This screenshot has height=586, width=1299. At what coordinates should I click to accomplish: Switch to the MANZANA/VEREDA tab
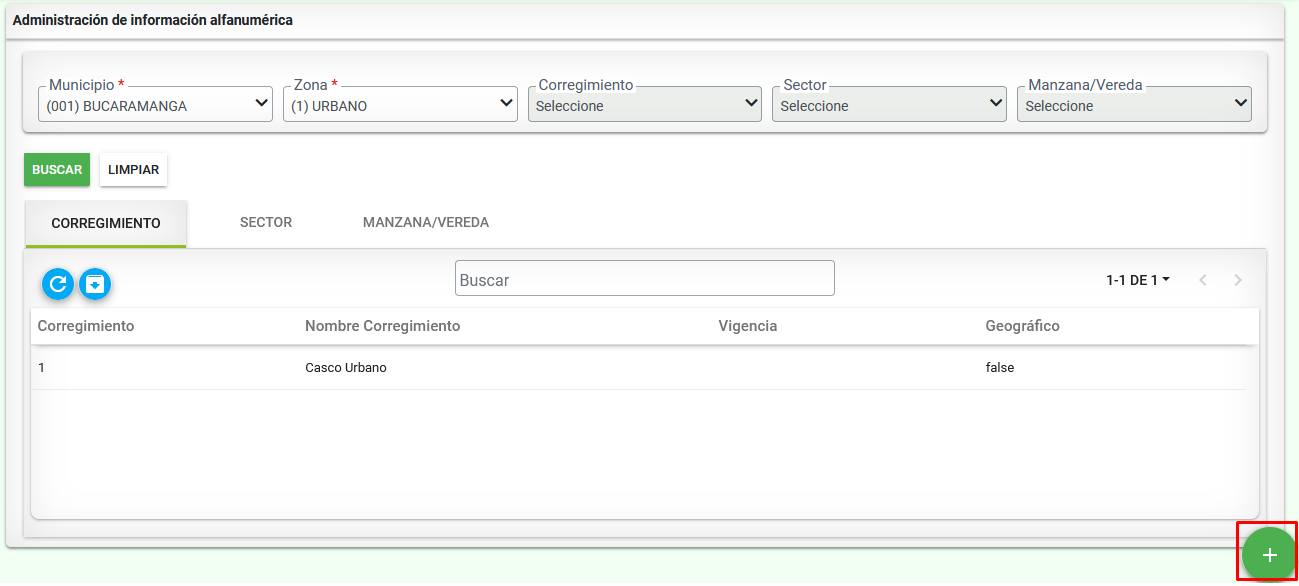pos(426,222)
